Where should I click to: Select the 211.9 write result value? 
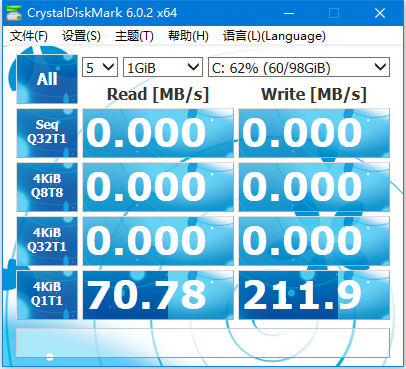click(x=314, y=295)
